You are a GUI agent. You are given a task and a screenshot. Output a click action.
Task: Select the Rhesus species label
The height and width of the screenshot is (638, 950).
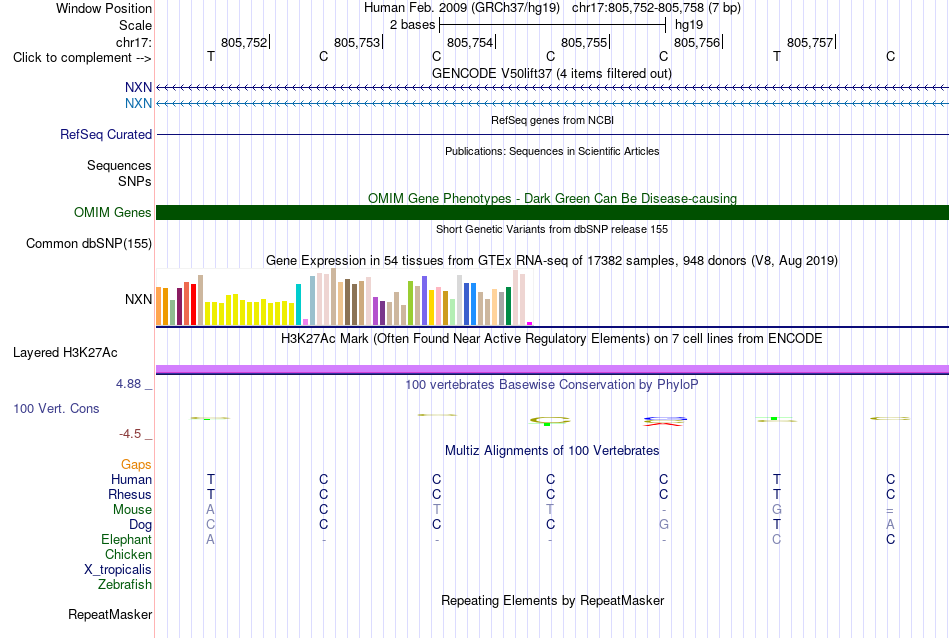(x=130, y=494)
